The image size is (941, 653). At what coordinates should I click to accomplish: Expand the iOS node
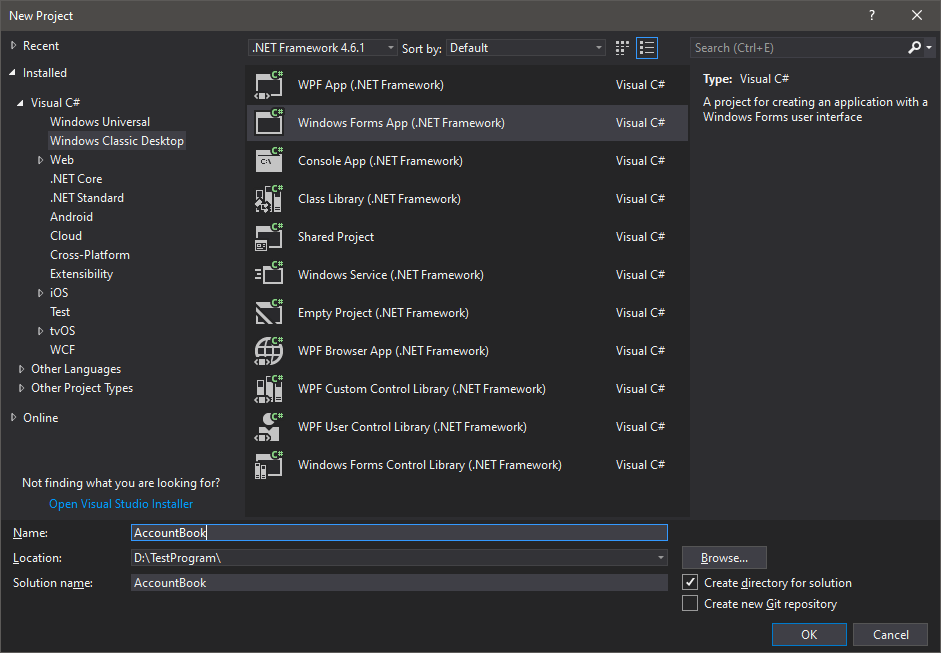tap(40, 293)
